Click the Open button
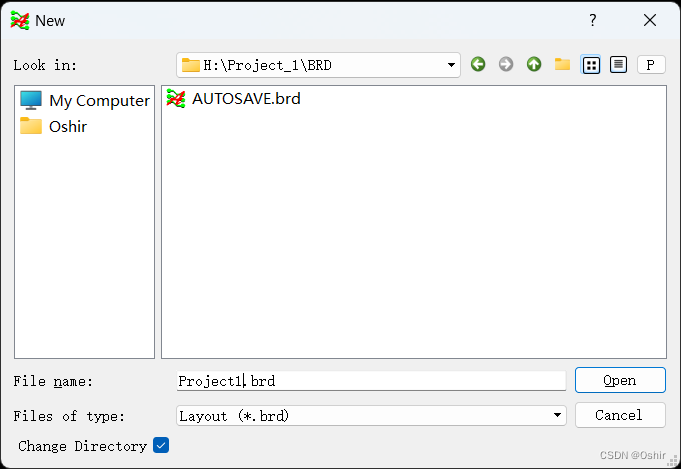 click(x=620, y=380)
